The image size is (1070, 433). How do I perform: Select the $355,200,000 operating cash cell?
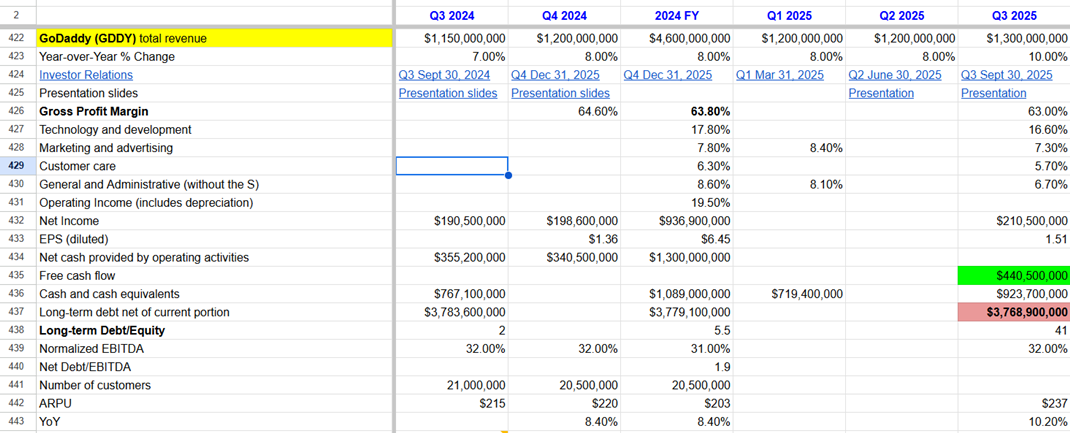[452, 257]
